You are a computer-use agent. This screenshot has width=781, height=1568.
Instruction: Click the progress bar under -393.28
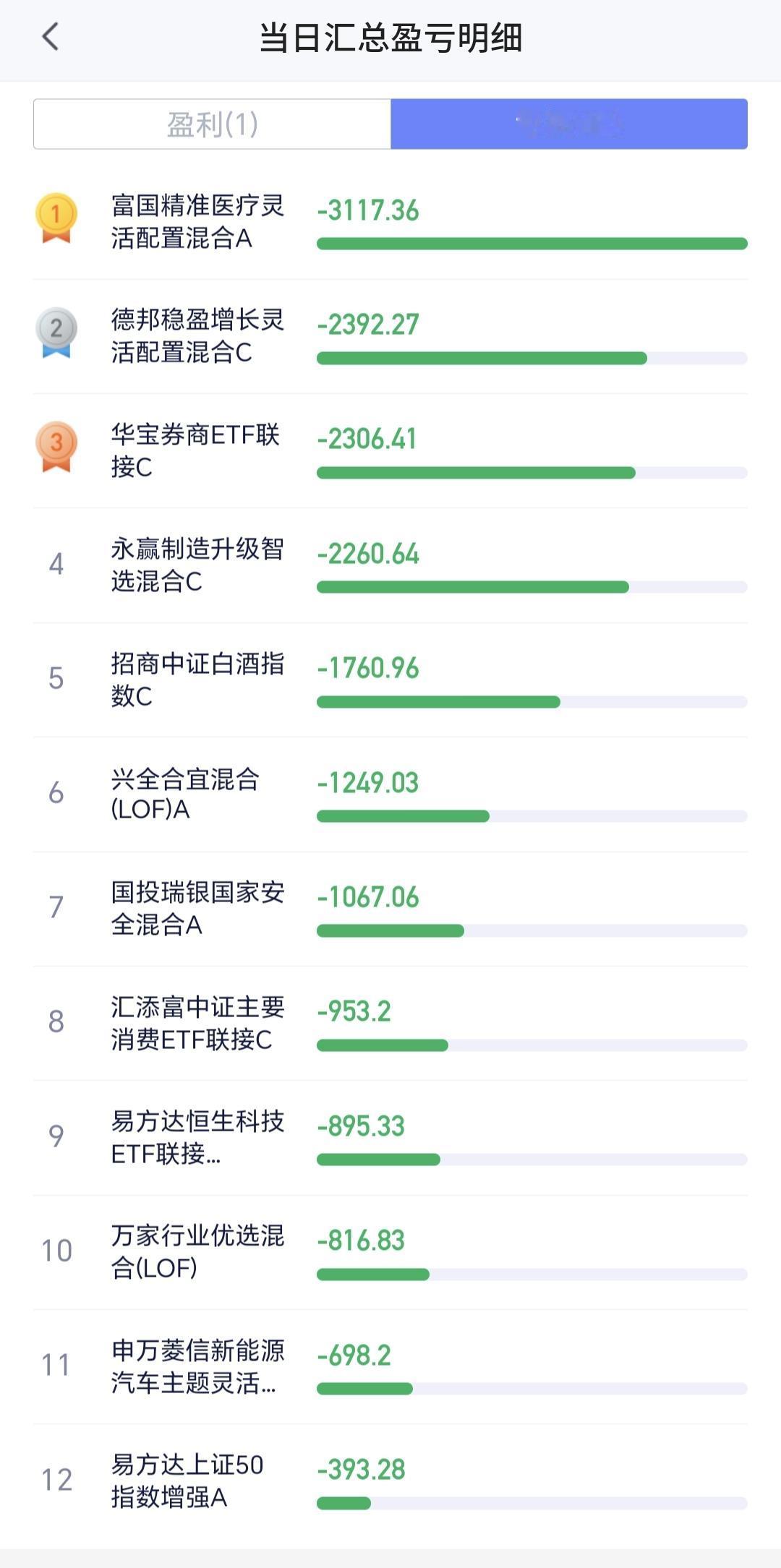click(x=532, y=1504)
